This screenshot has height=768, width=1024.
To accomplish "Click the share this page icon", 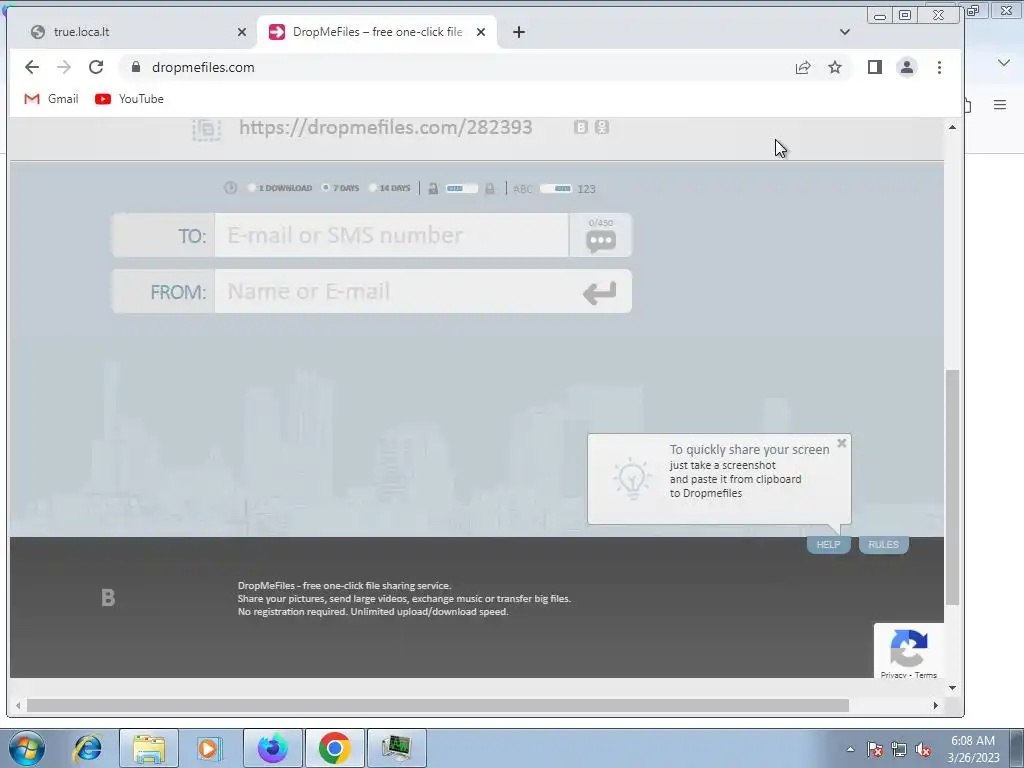I will (x=803, y=67).
